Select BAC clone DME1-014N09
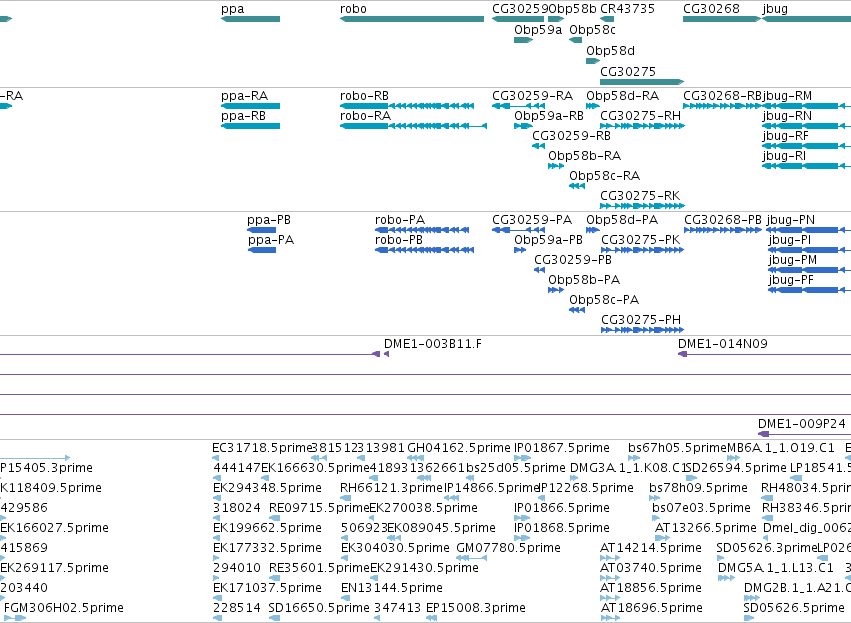Viewport: 851px width, 623px height. (x=764, y=354)
